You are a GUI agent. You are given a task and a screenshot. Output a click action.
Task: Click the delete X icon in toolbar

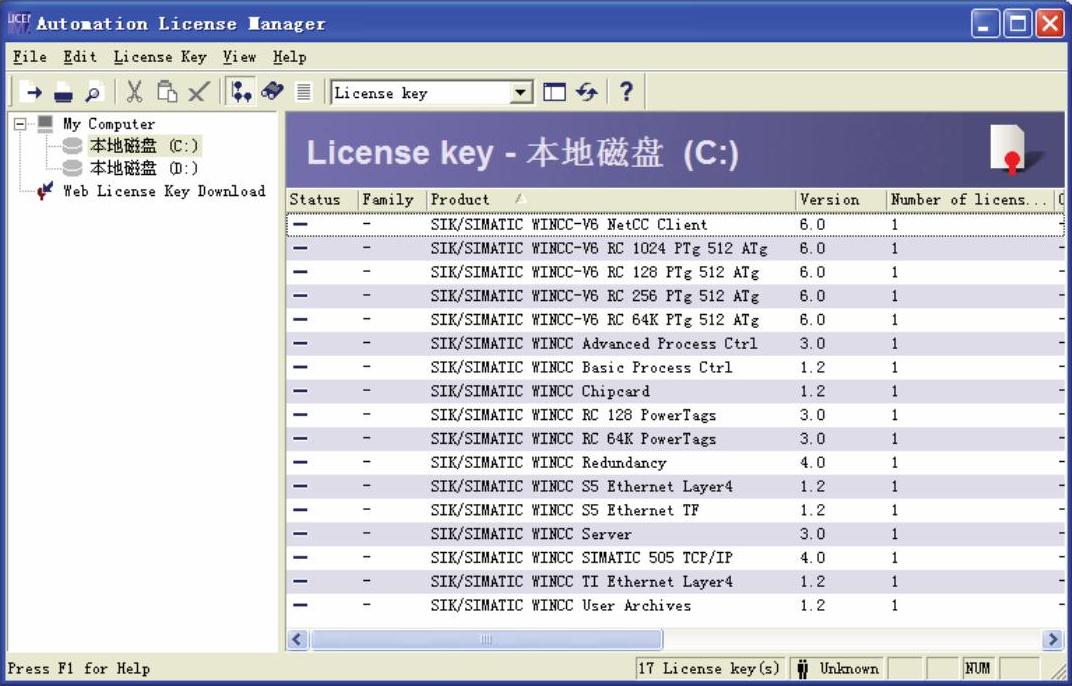click(x=197, y=93)
